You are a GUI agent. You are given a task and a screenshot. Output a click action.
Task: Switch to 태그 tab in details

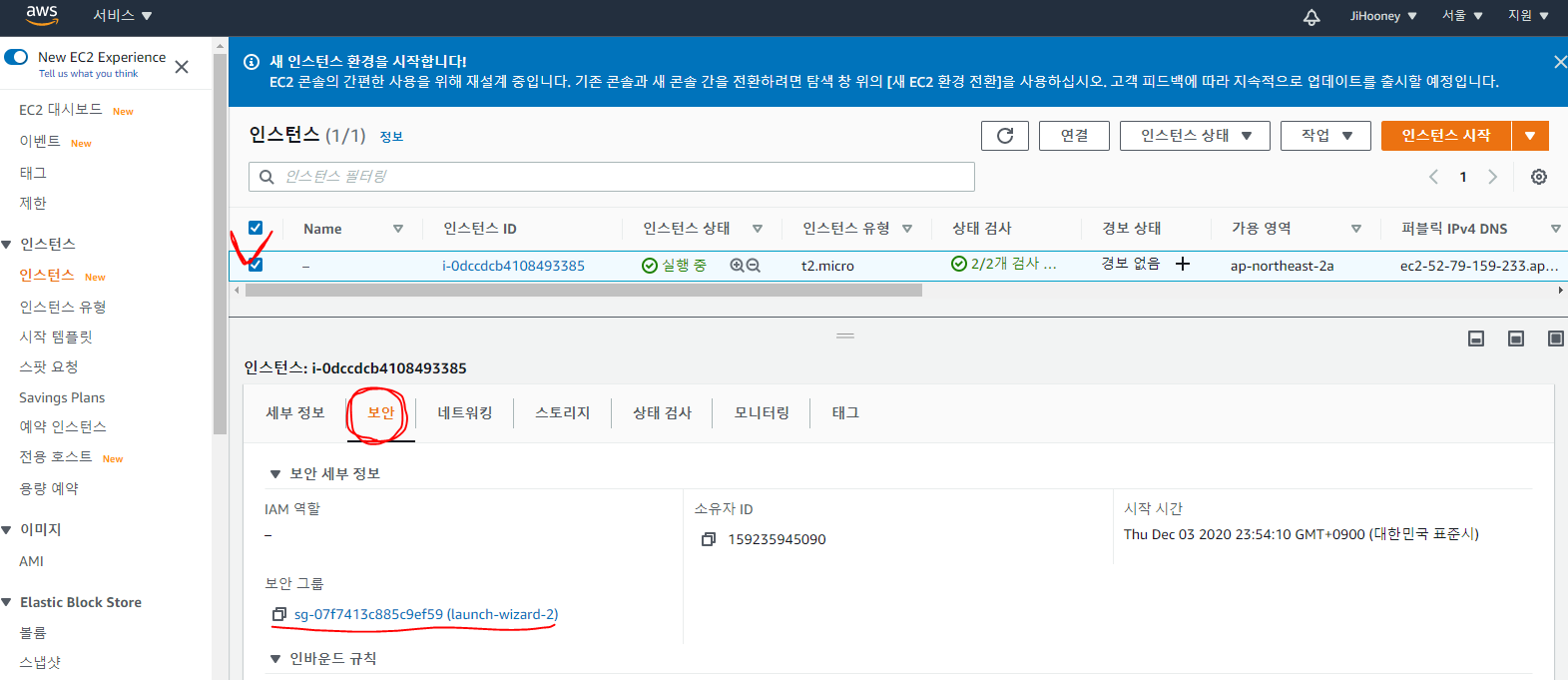[x=846, y=413]
